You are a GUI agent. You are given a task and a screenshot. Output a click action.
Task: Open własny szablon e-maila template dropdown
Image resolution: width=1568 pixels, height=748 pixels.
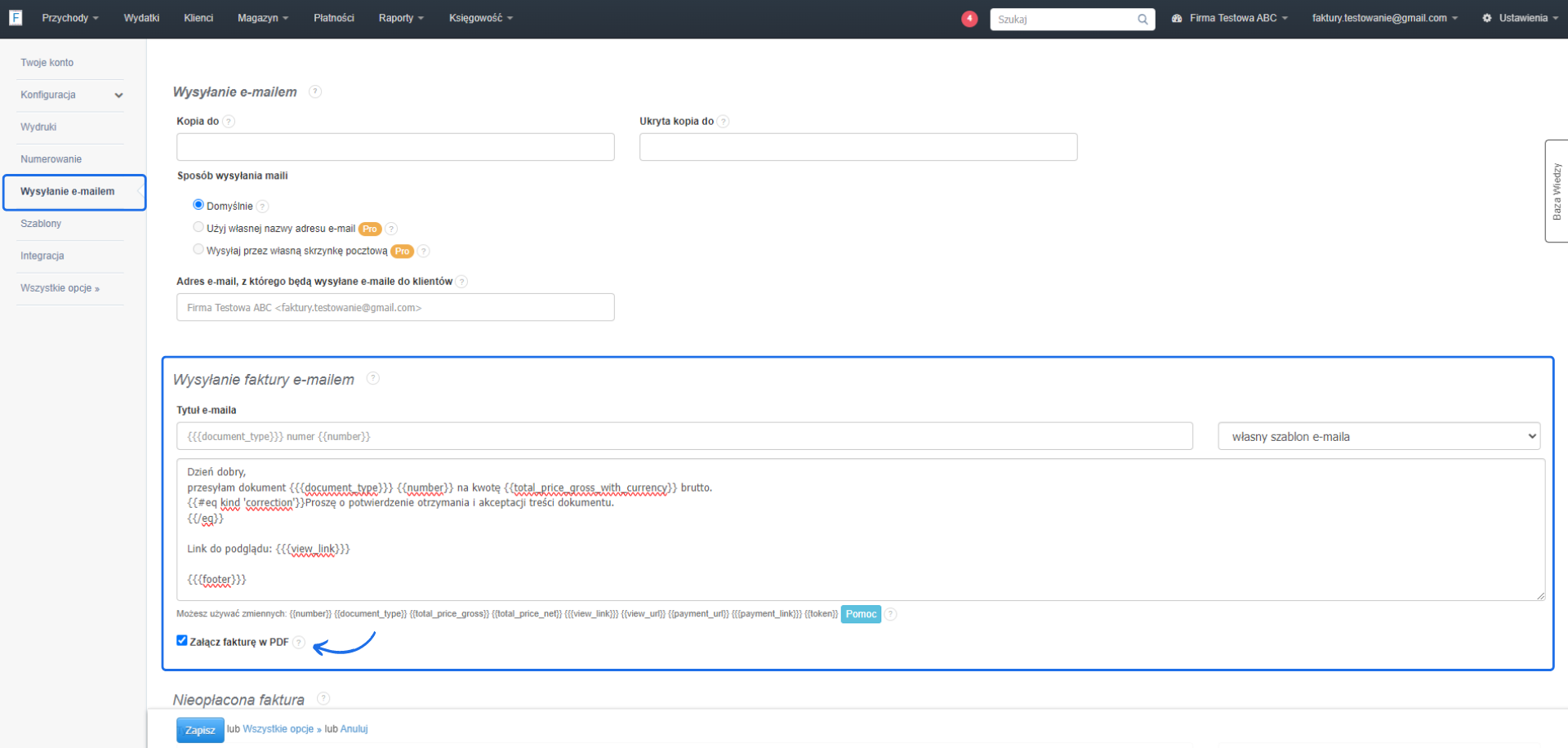(1379, 436)
